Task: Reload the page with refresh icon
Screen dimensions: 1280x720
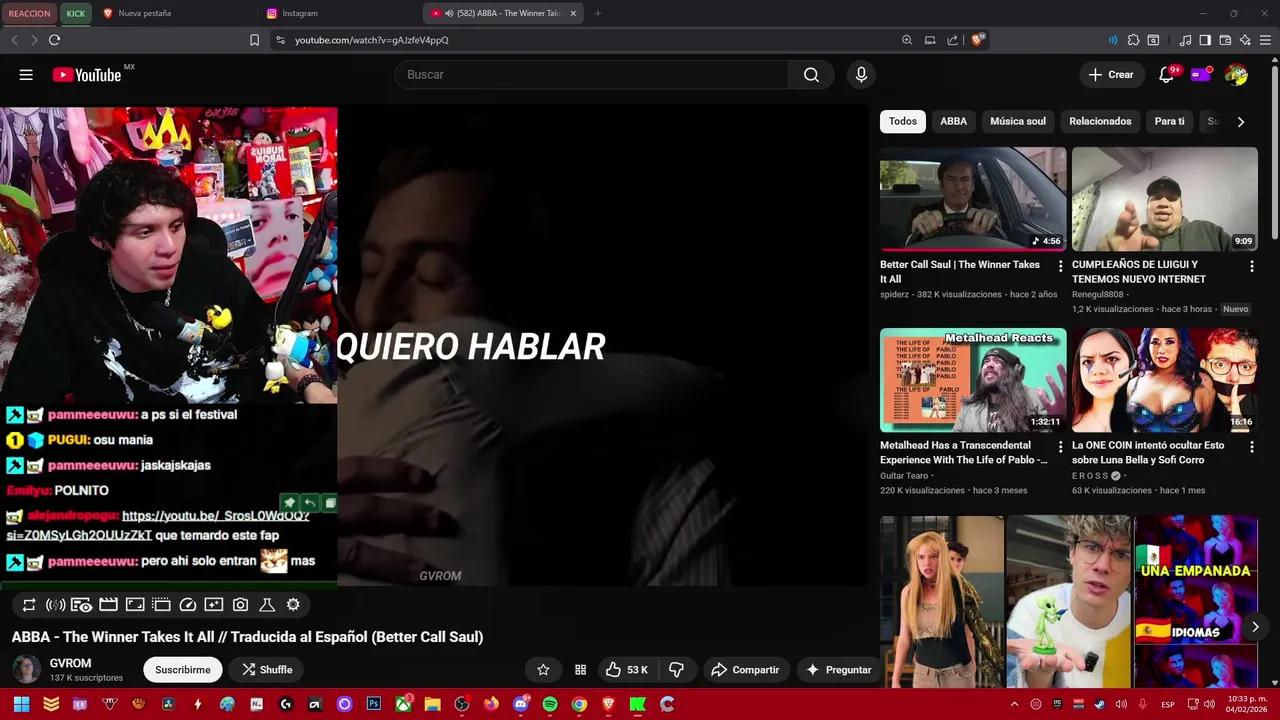Action: pos(54,40)
